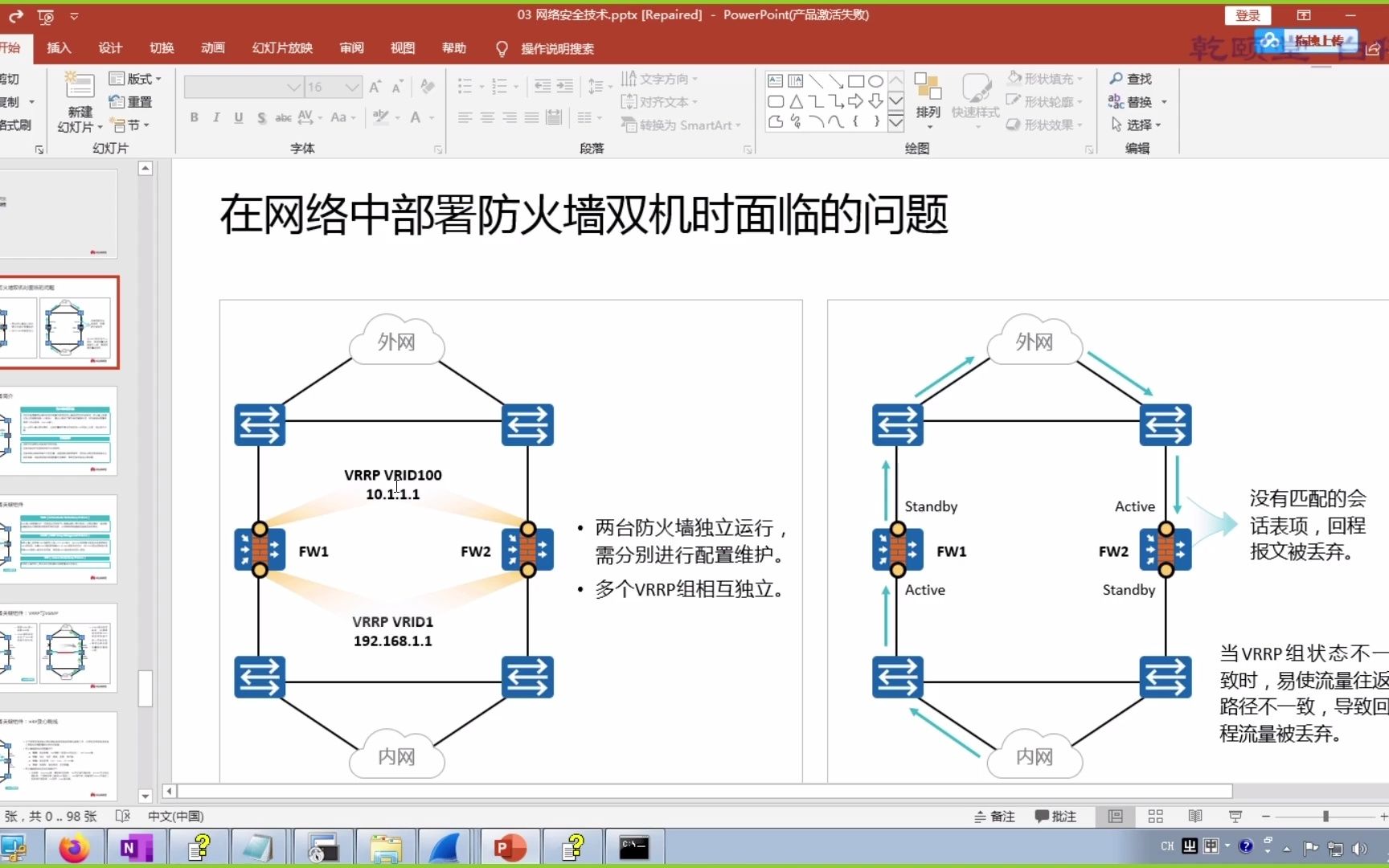Select the straight line shape
Viewport: 1389px width, 868px height.
[816, 80]
